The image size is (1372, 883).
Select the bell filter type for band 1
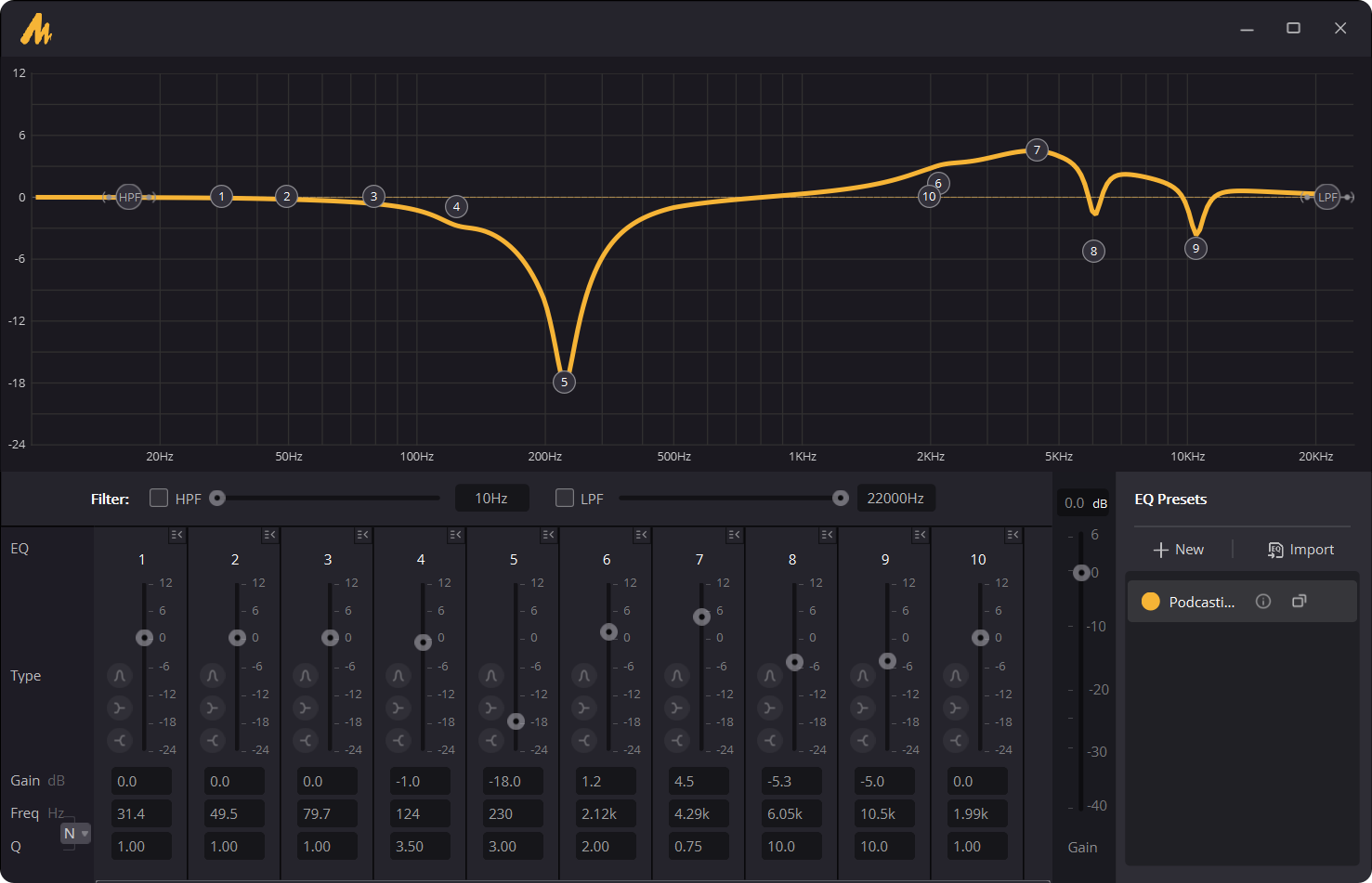click(120, 676)
